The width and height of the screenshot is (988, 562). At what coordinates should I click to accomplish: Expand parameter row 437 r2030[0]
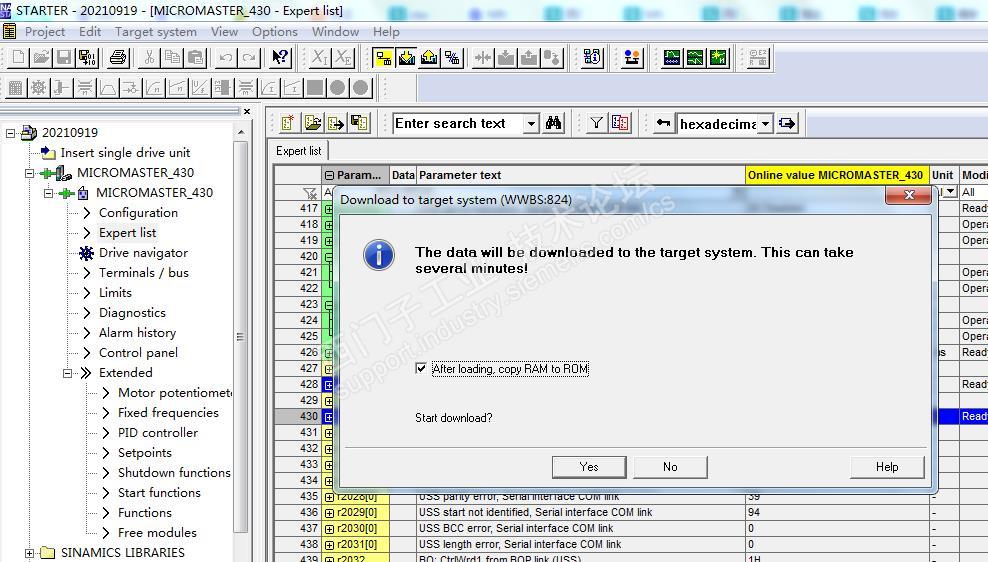pos(329,529)
